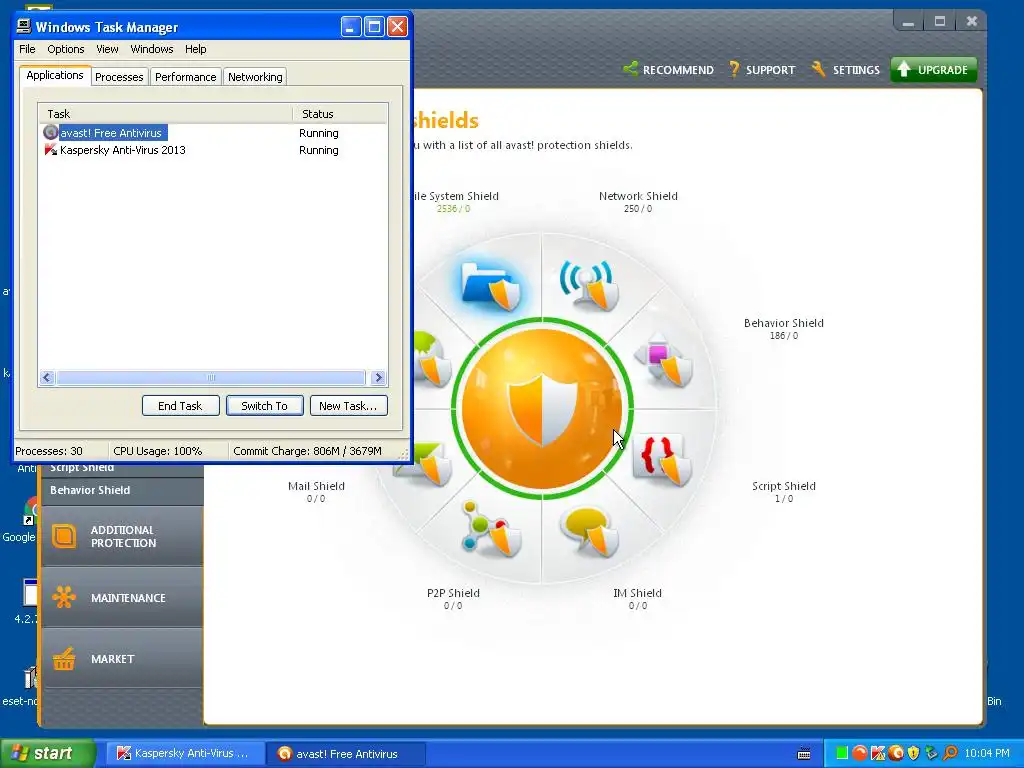Switch to Kaspersky Anti-Virus taskbar button

(184, 753)
